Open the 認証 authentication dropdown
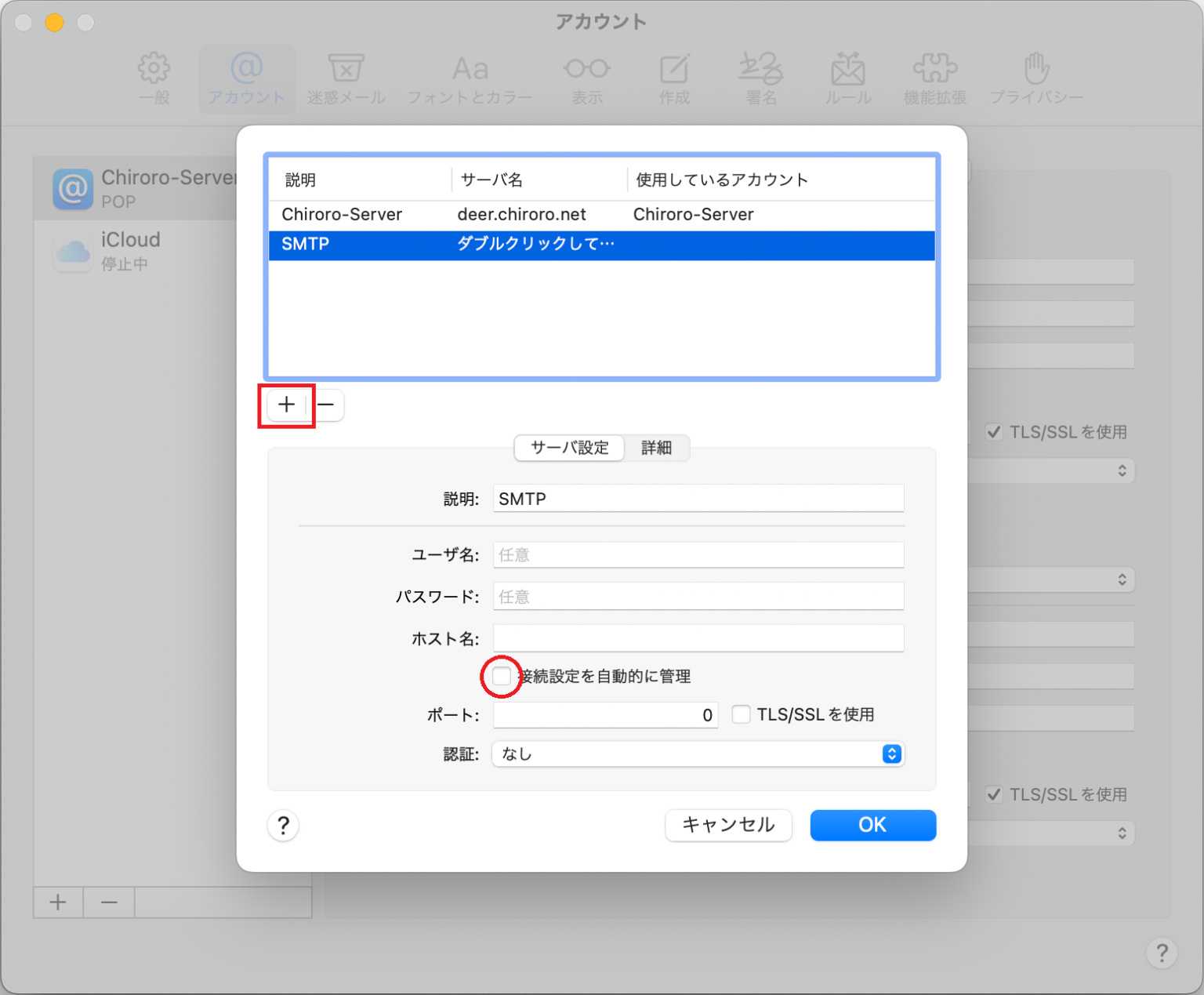Image resolution: width=1204 pixels, height=995 pixels. coord(698,754)
